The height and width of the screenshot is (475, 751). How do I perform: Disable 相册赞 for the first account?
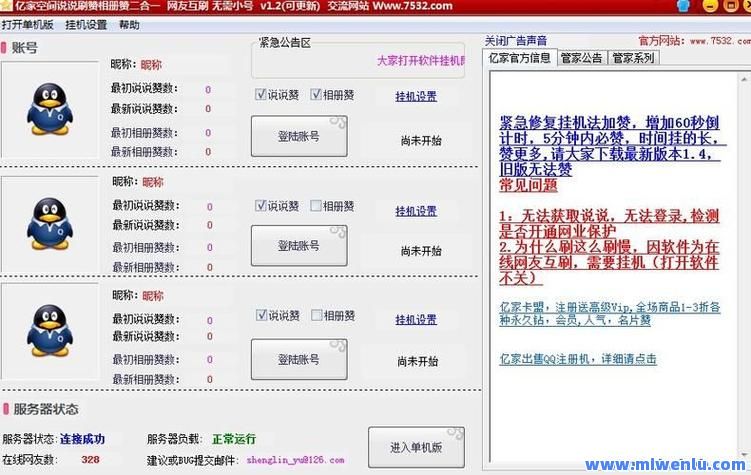316,96
